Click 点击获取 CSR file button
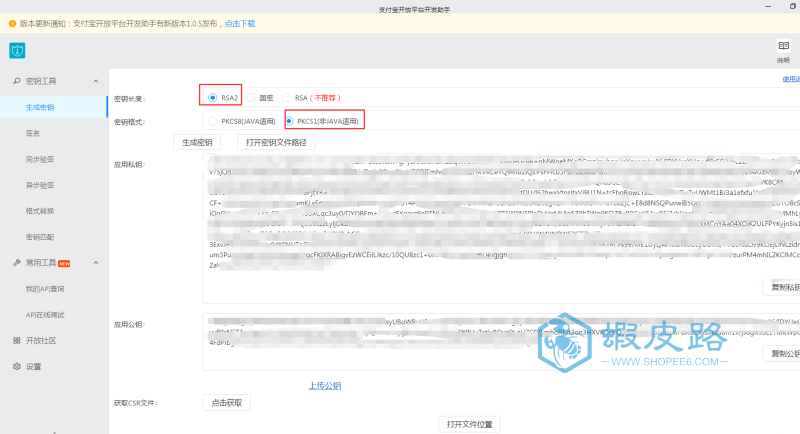This screenshot has height=434, width=800. click(x=227, y=402)
